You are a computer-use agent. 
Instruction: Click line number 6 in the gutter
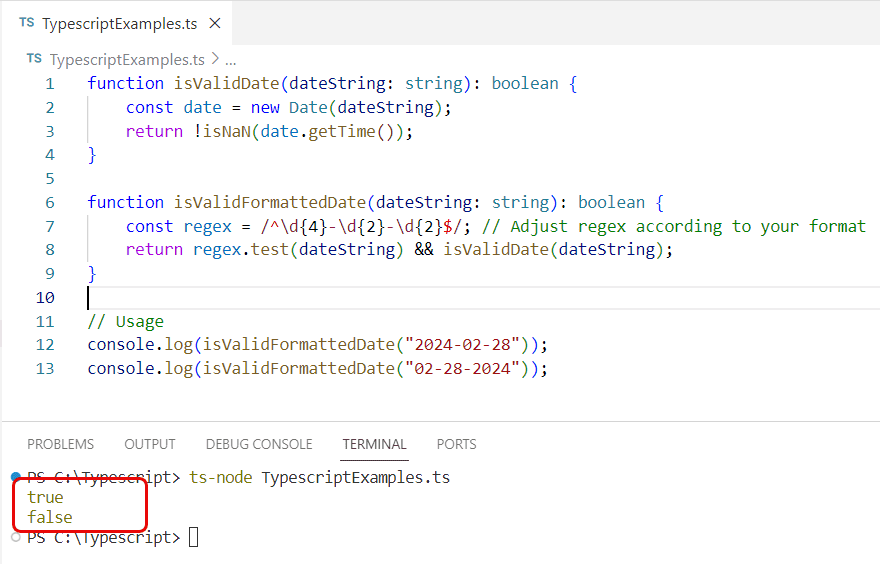pyautogui.click(x=50, y=203)
